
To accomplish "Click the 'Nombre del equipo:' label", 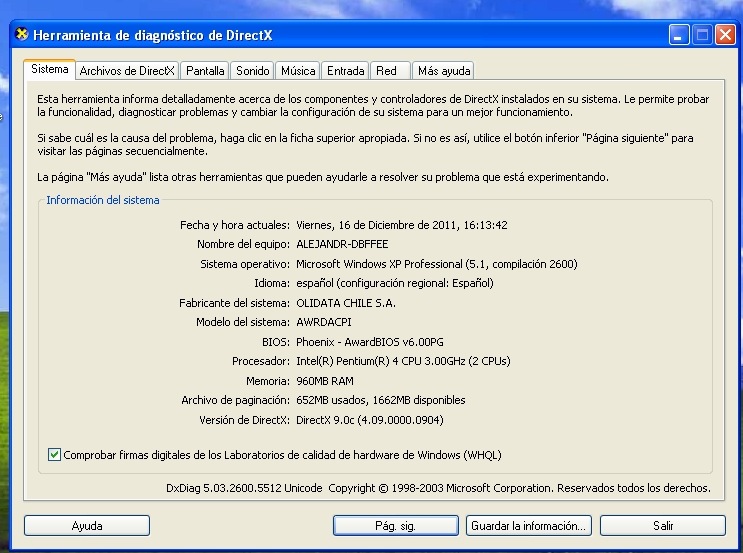I will pyautogui.click(x=244, y=244).
